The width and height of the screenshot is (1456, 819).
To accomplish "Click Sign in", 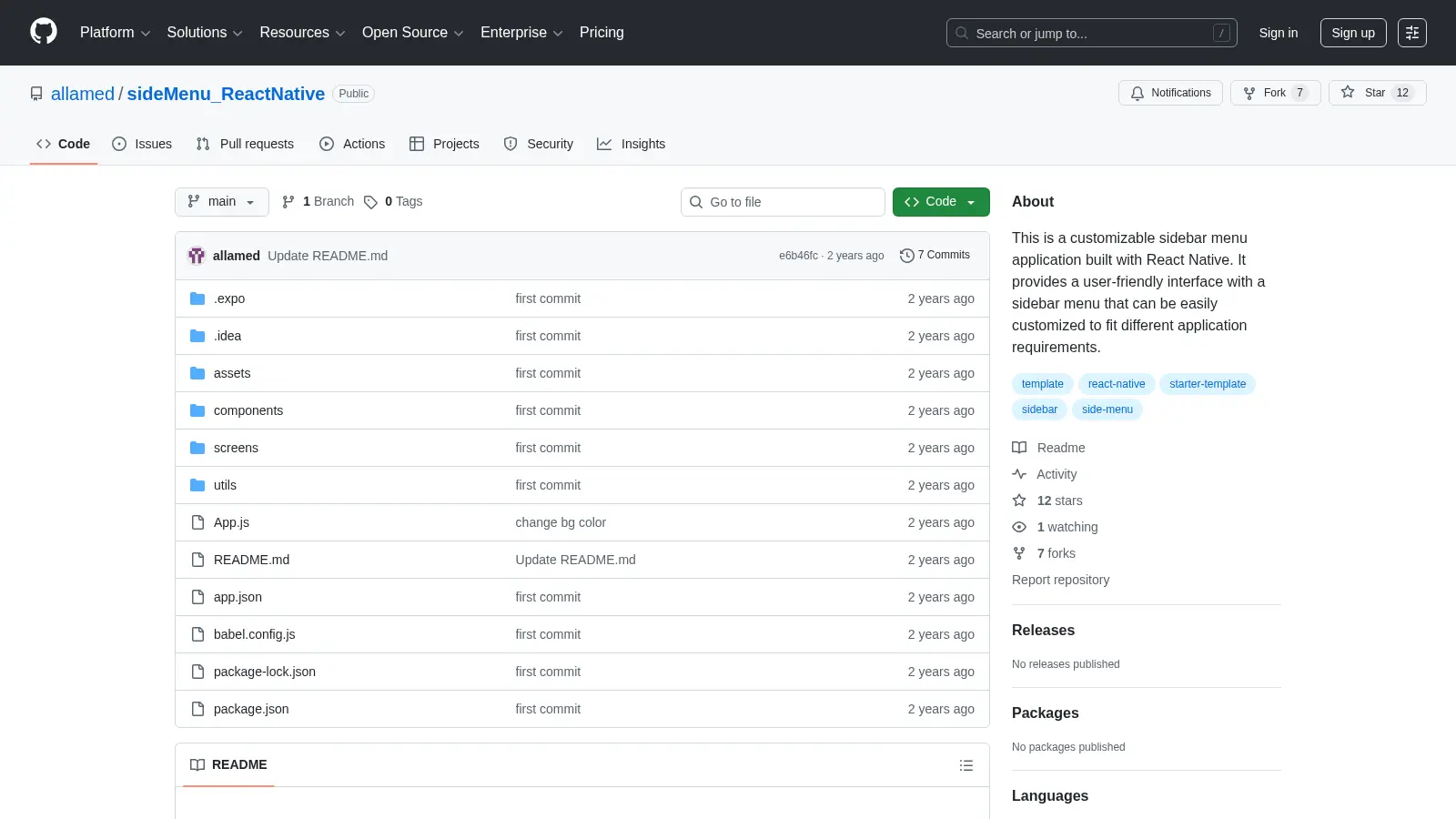I will point(1279,33).
